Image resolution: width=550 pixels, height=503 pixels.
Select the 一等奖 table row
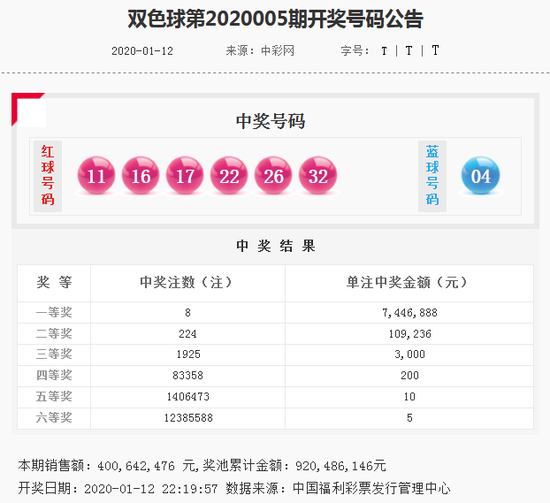pyautogui.click(x=275, y=312)
